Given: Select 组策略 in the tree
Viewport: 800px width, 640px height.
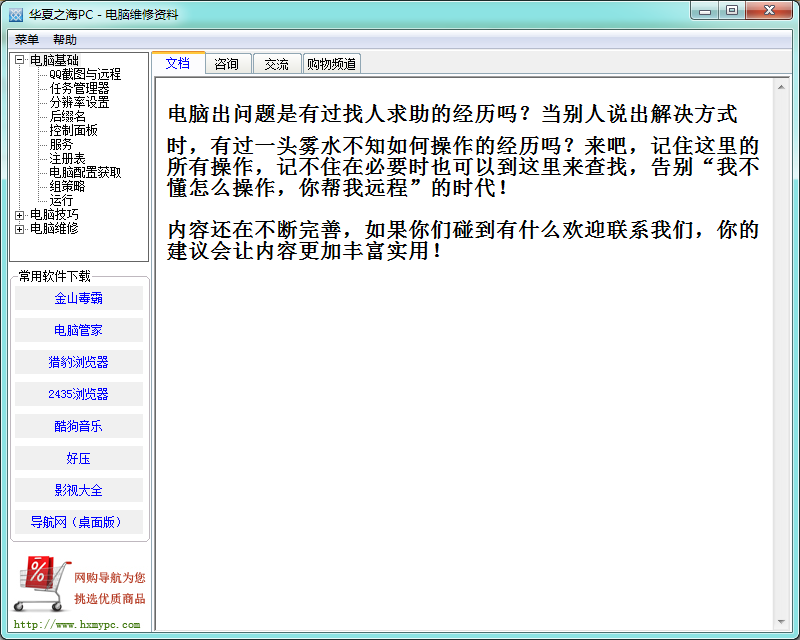Looking at the screenshot, I should click(67, 186).
